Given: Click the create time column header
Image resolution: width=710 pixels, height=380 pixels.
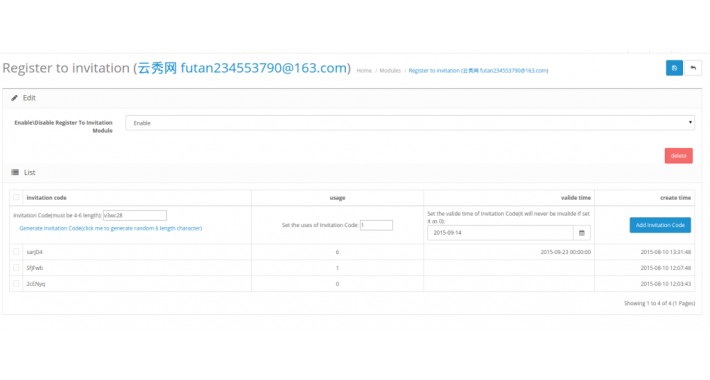Looking at the screenshot, I should coord(675,198).
